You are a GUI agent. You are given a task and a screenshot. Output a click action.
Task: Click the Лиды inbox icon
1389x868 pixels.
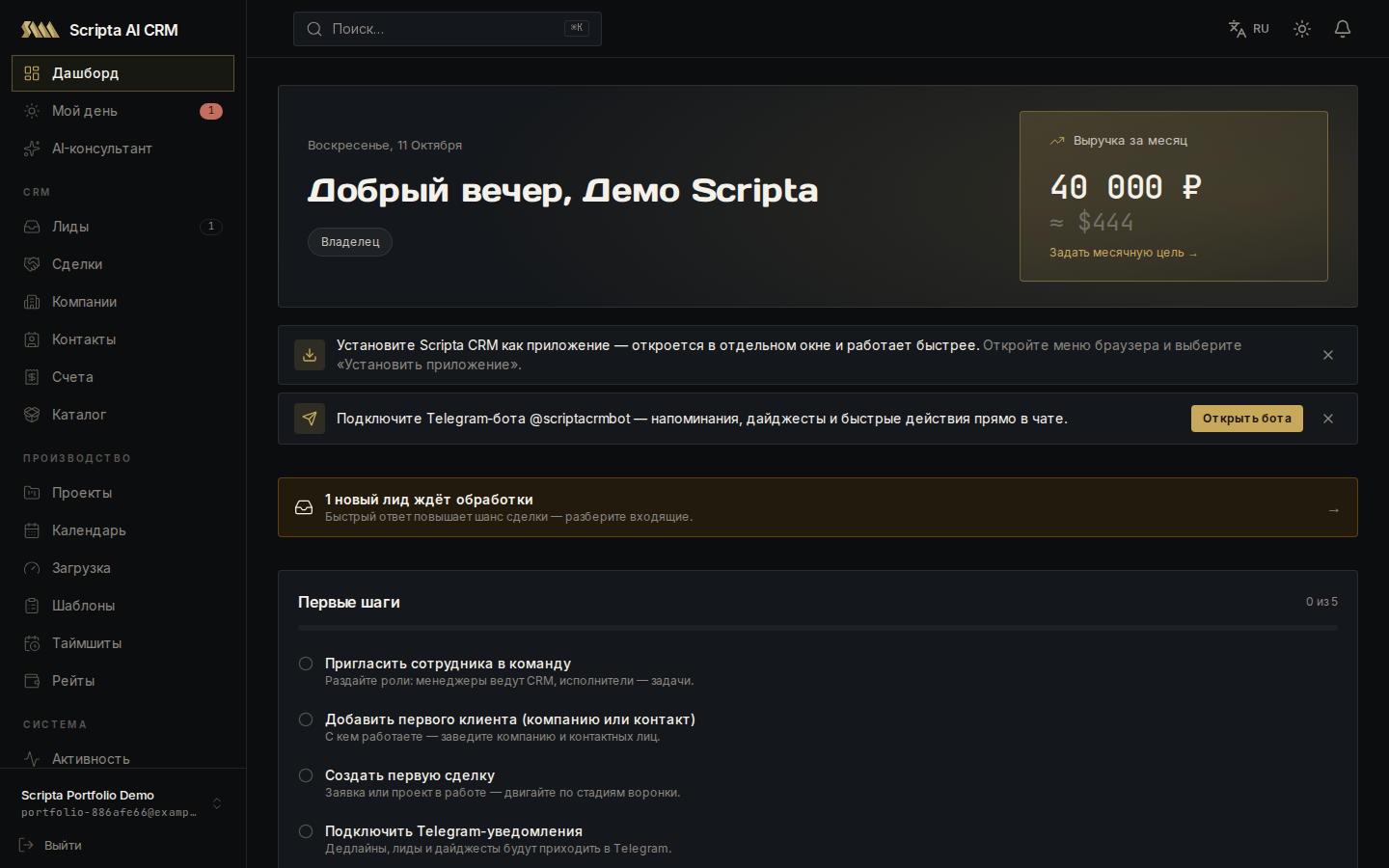(32, 227)
